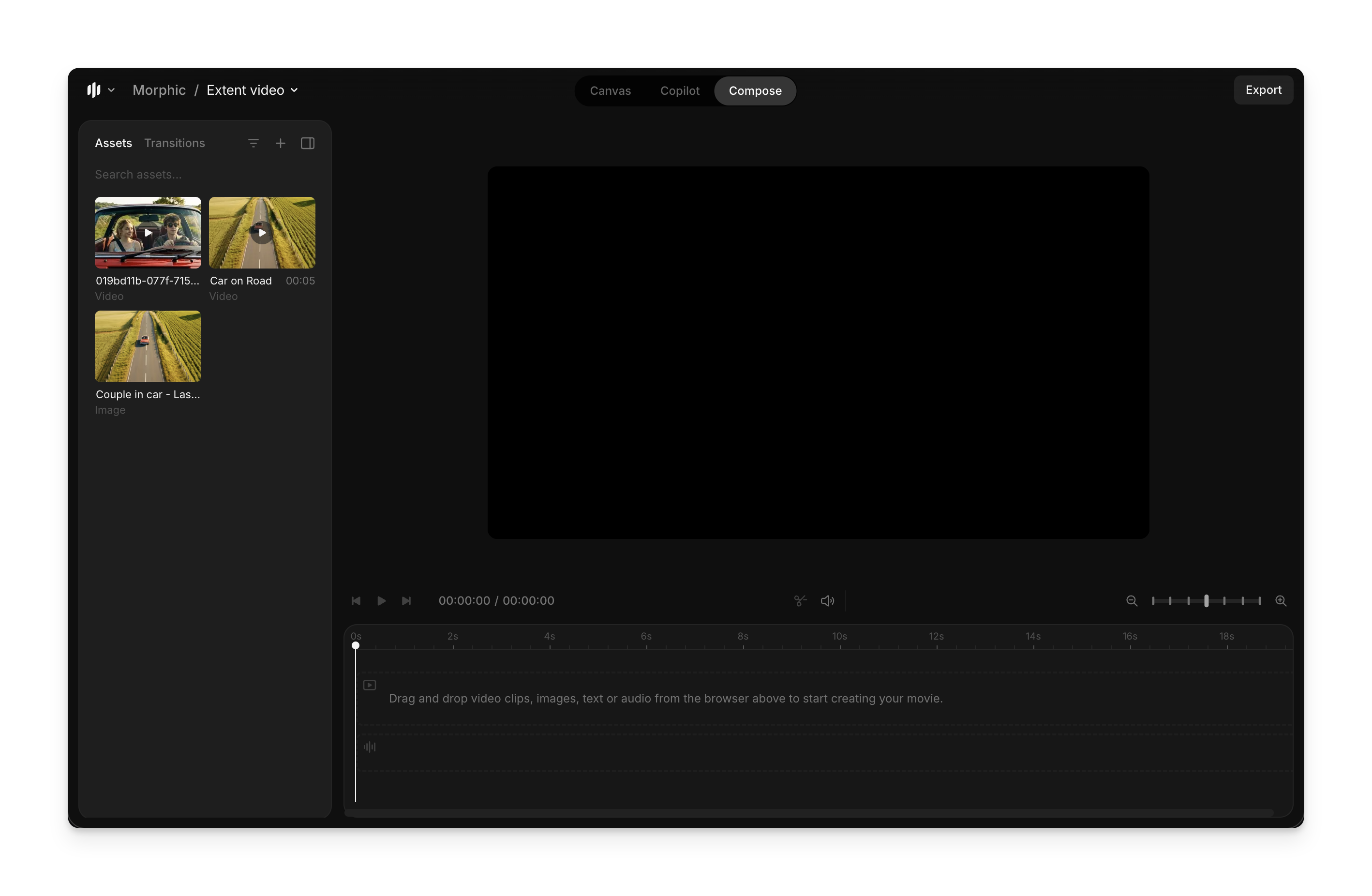Click the add asset plus icon
Screen dimensions: 1372x896
click(x=280, y=143)
